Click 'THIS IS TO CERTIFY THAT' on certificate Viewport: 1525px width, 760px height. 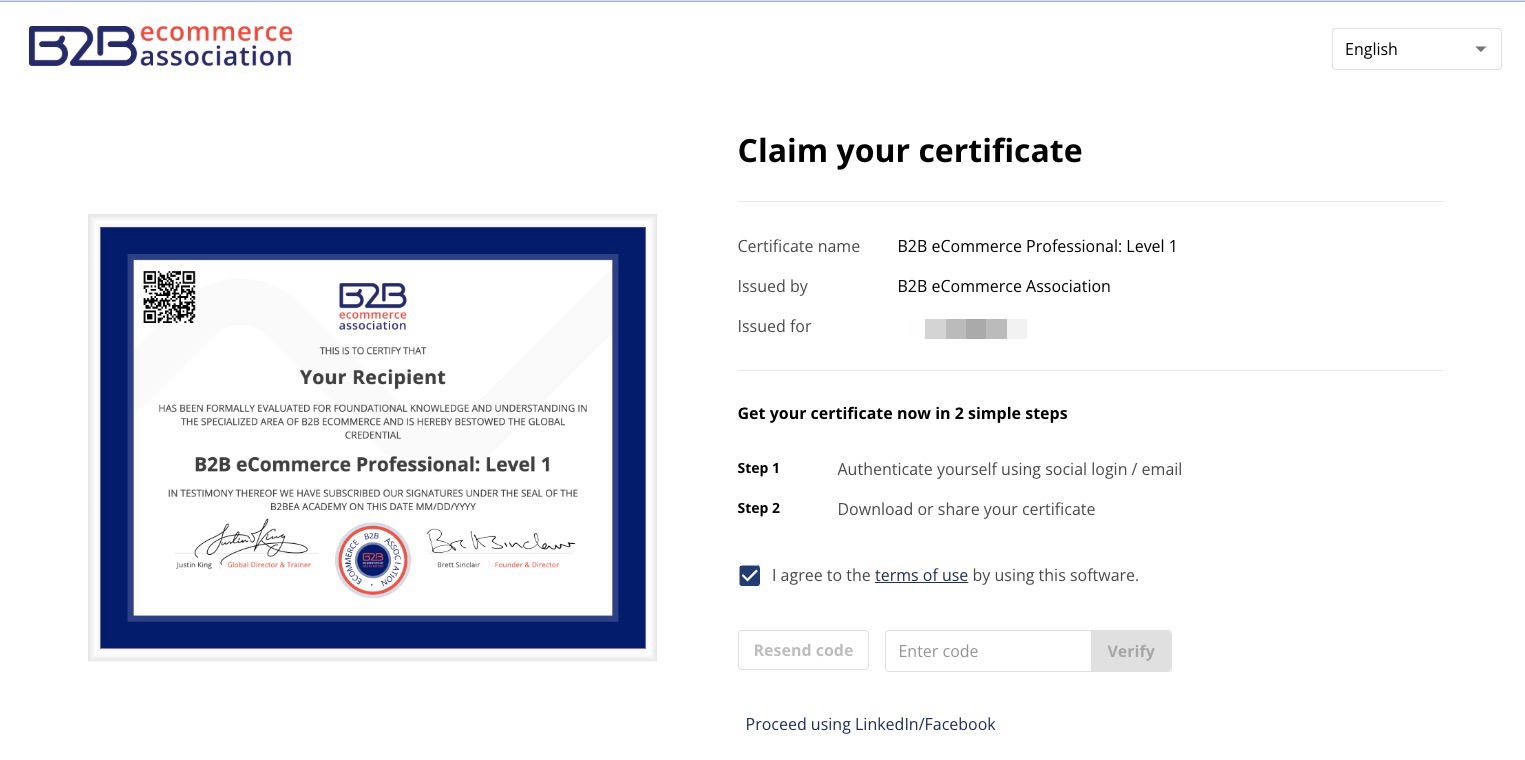(x=373, y=351)
